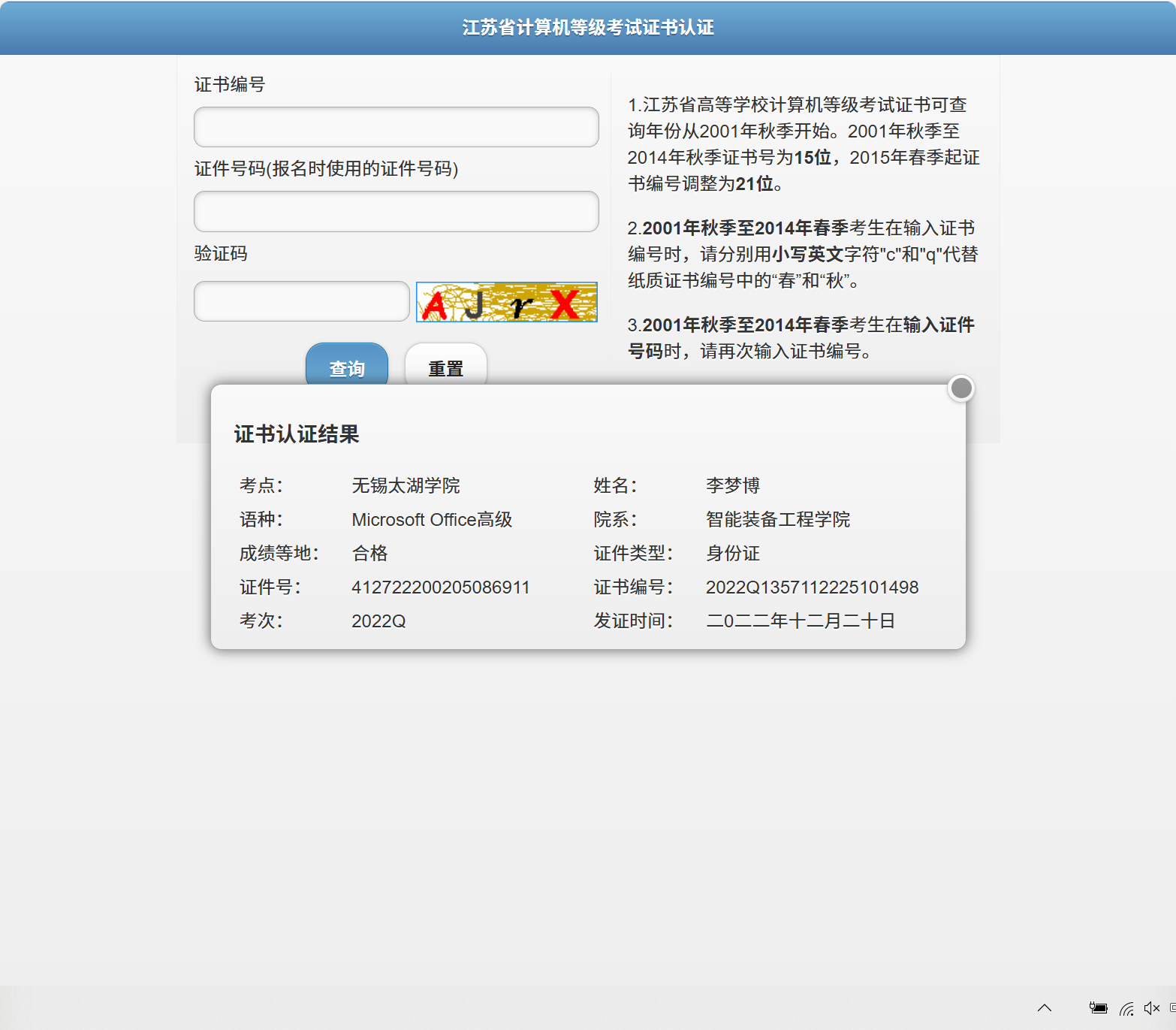Select certificate number 2022Q1357112225101498

tap(813, 587)
